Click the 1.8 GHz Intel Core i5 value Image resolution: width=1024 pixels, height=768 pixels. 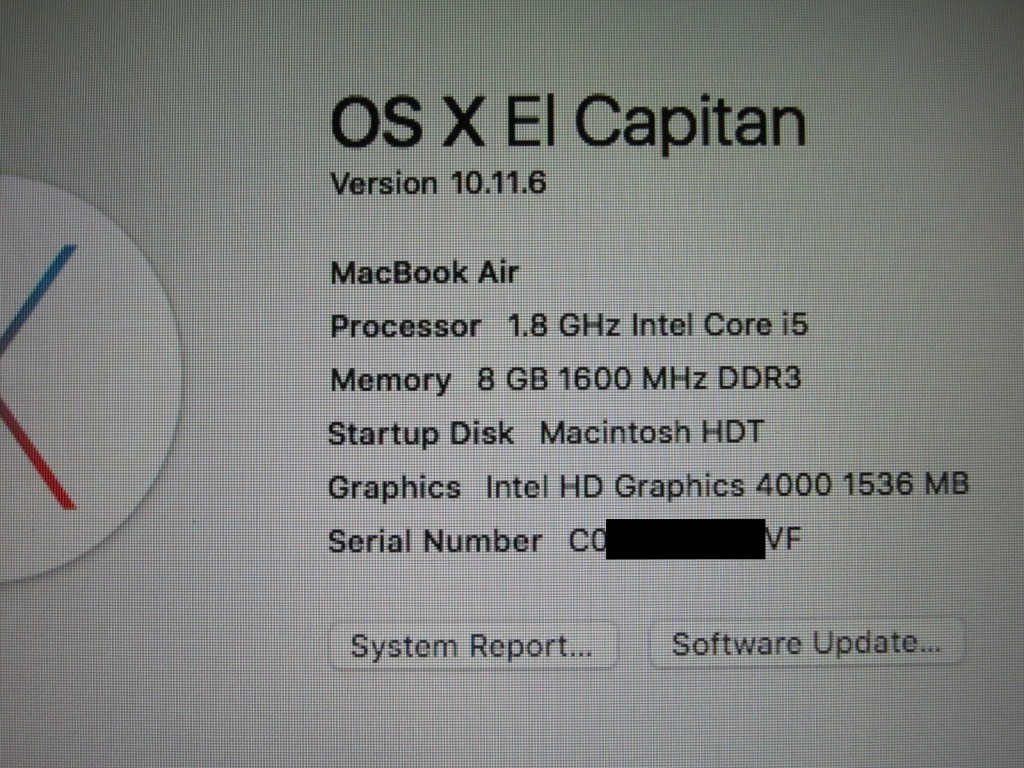tap(658, 325)
